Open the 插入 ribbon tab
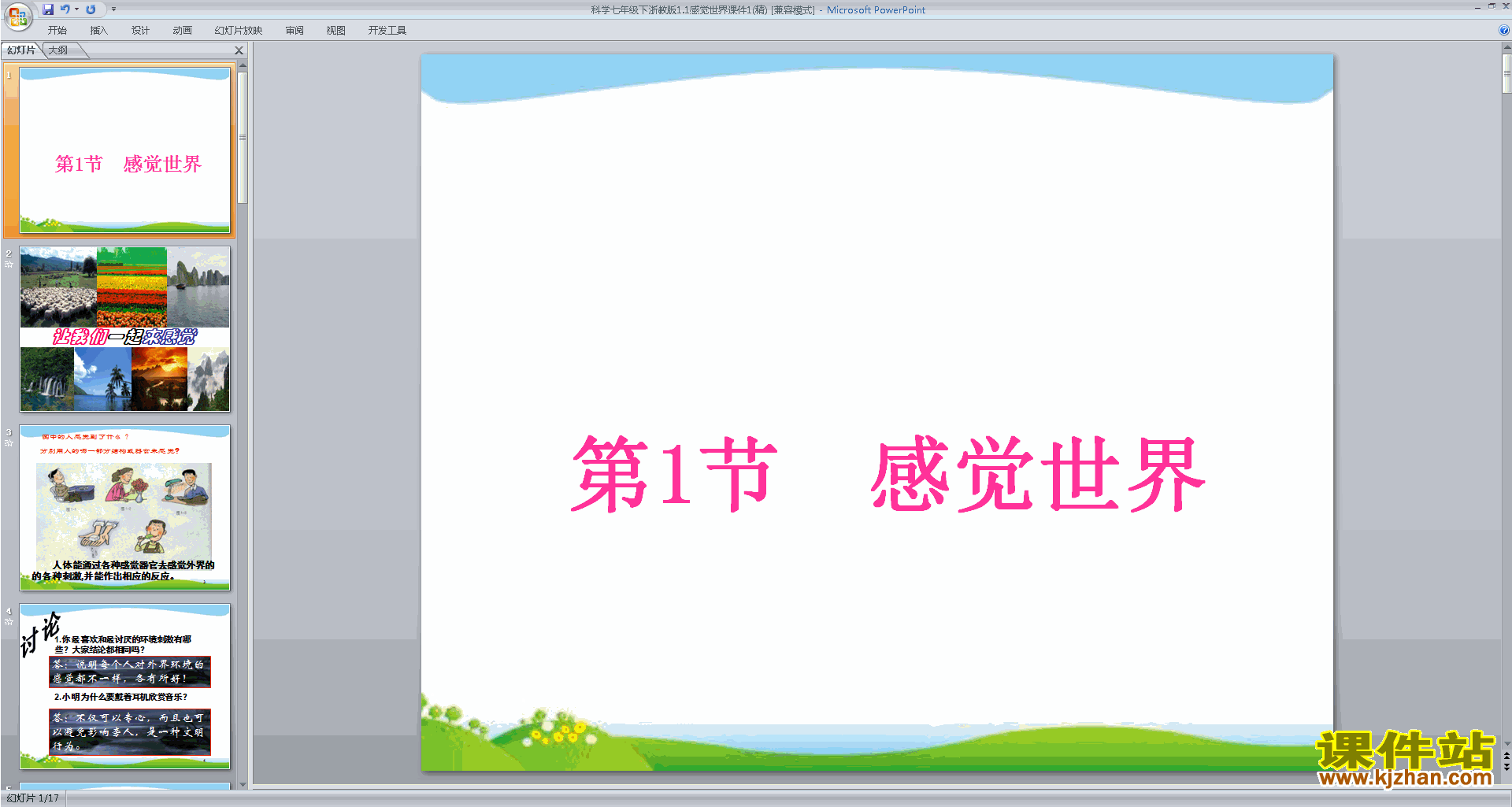The image size is (1512, 807). (98, 31)
